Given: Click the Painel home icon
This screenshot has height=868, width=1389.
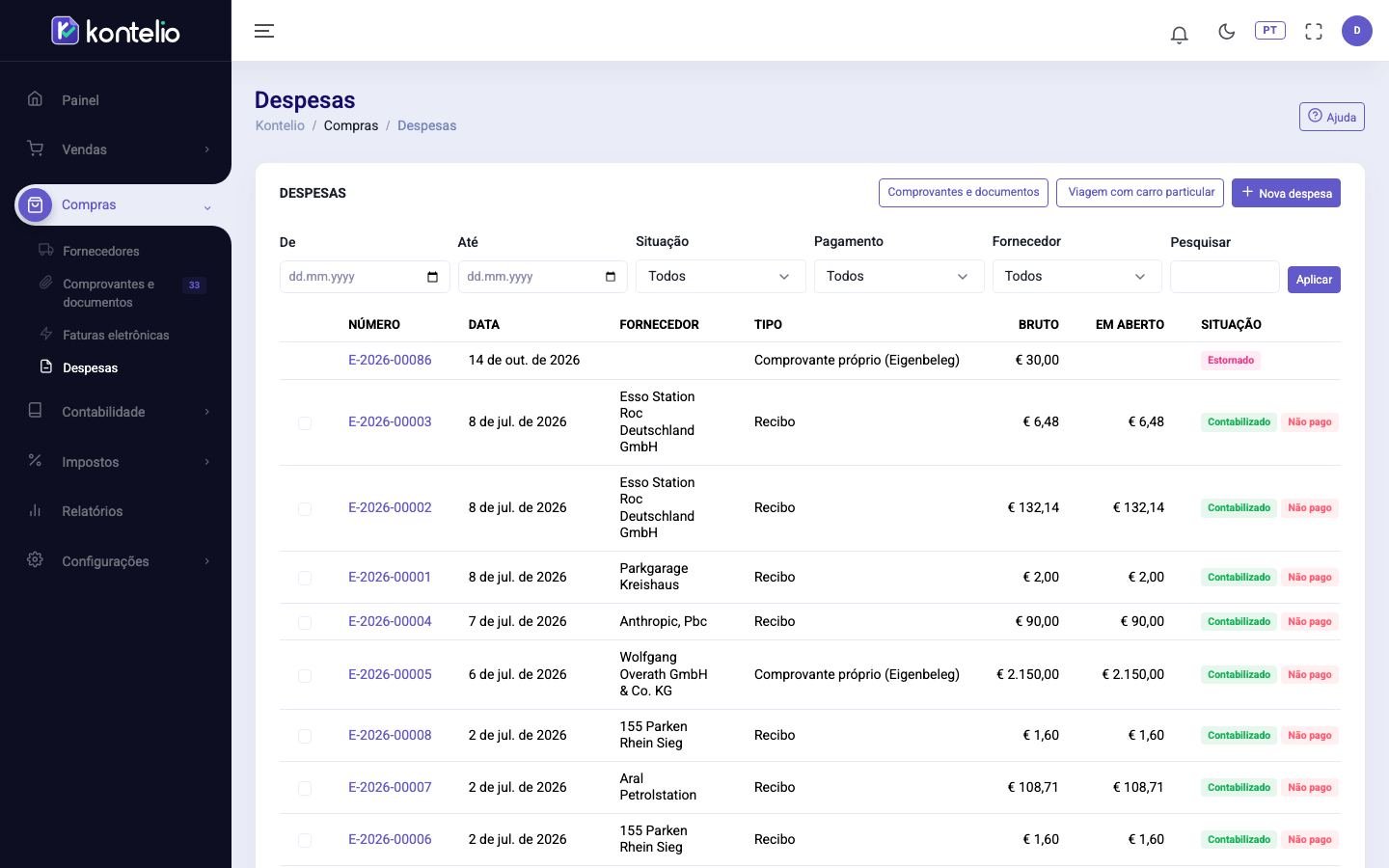Looking at the screenshot, I should (x=35, y=98).
